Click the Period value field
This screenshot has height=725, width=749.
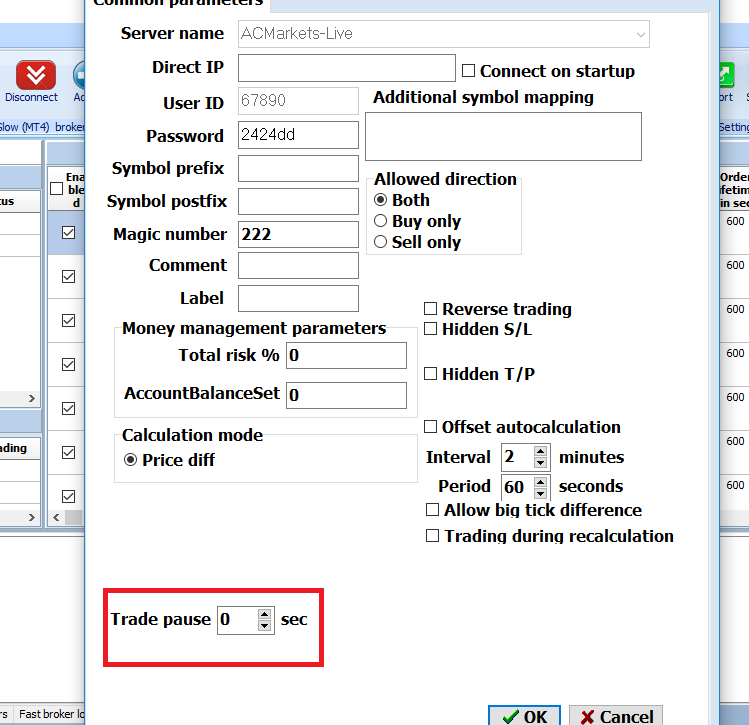pyautogui.click(x=517, y=487)
